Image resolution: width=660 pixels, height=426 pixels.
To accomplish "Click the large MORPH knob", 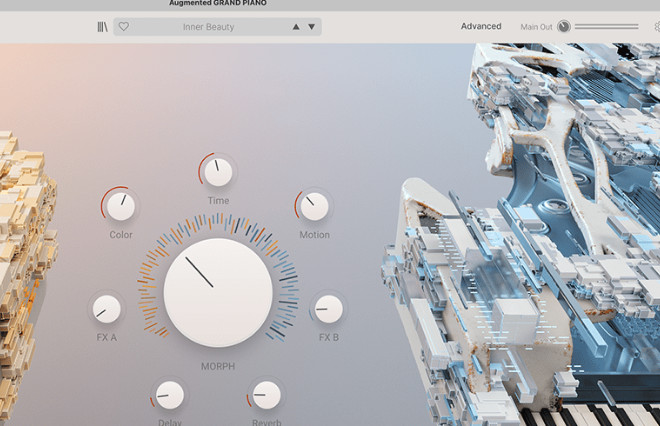I will click(x=218, y=293).
